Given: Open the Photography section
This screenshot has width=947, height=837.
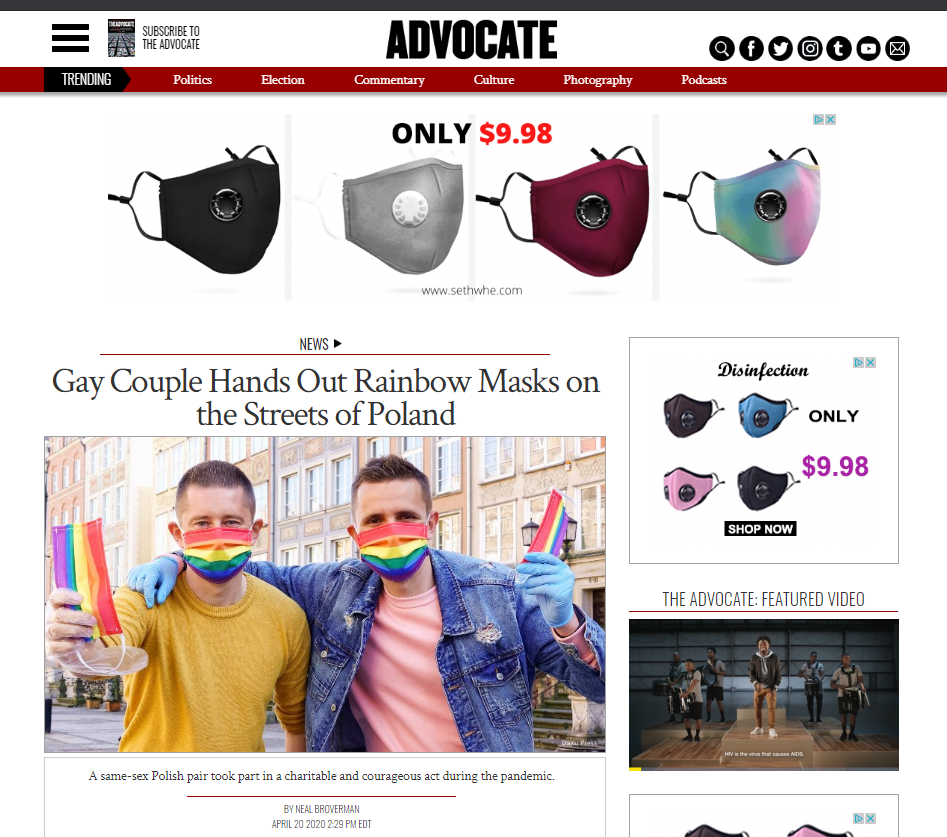Looking at the screenshot, I should pyautogui.click(x=597, y=80).
